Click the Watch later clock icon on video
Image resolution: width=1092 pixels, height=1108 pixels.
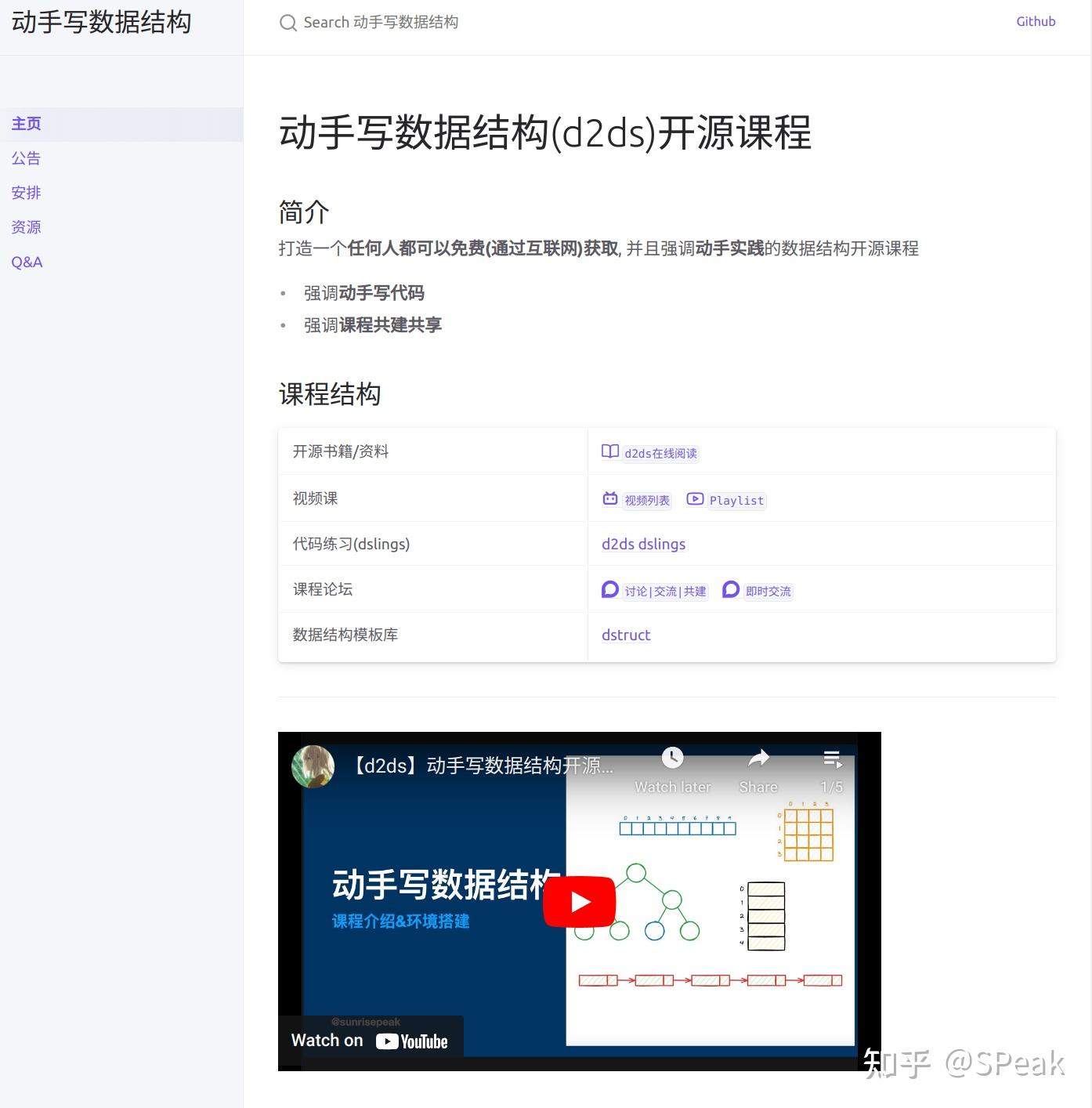672,758
